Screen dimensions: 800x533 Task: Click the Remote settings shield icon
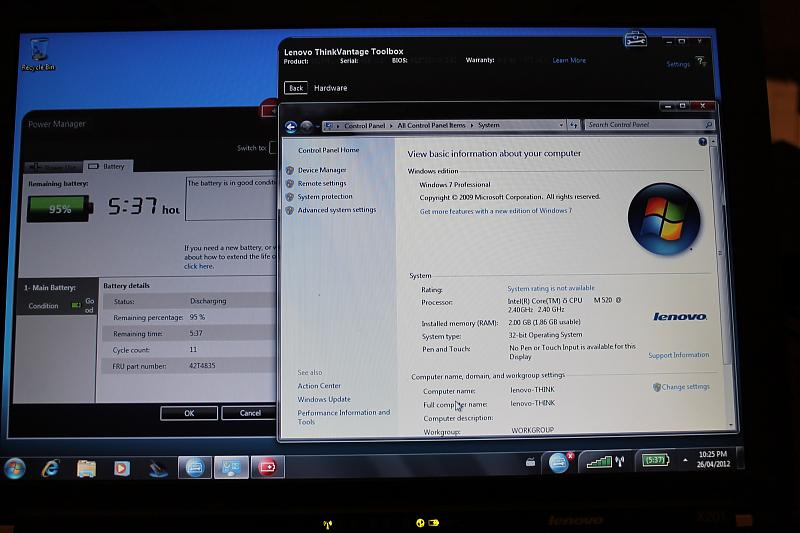(290, 183)
